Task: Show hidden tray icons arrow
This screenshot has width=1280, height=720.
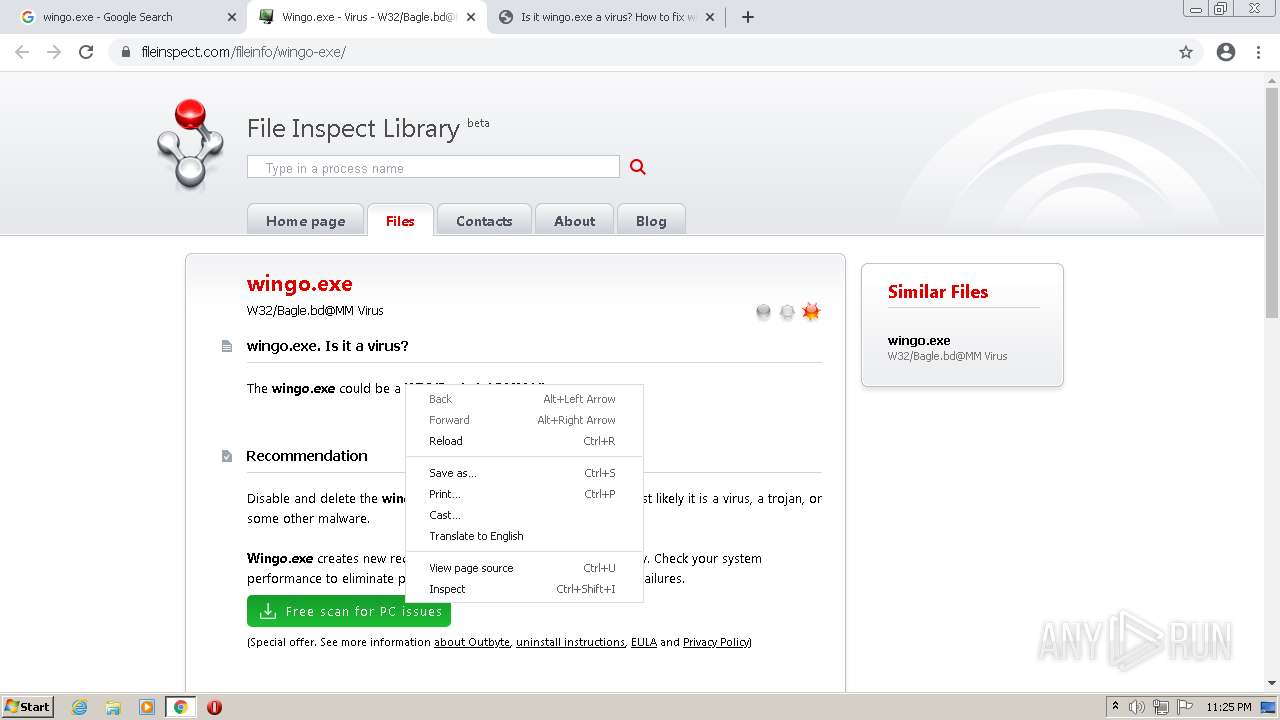Action: 1115,707
